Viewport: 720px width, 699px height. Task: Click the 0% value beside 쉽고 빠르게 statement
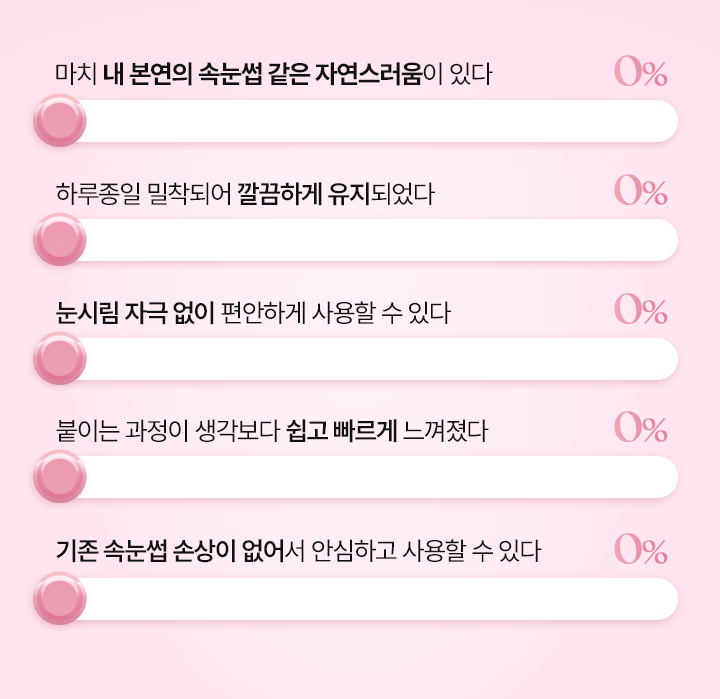click(641, 430)
